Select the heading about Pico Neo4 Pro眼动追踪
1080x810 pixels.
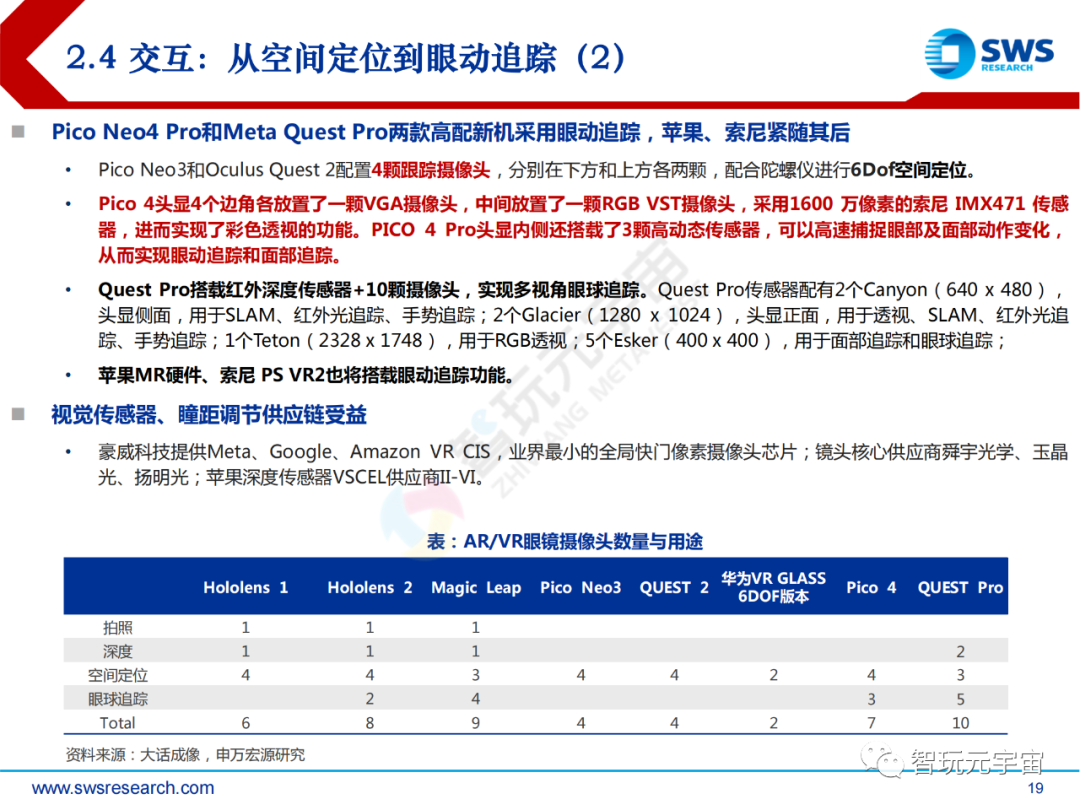(x=450, y=132)
